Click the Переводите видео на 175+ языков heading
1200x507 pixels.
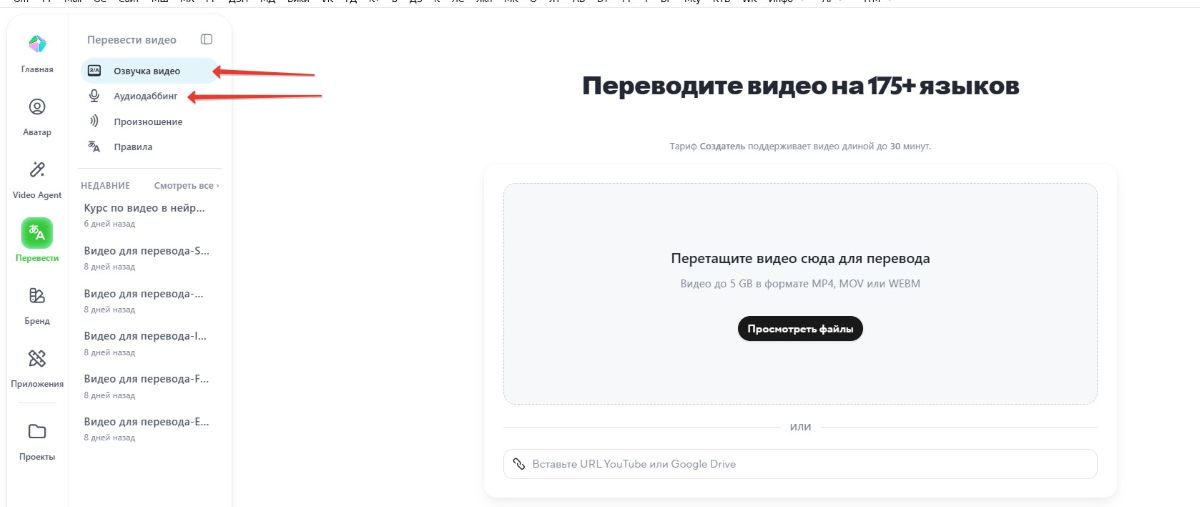pos(800,86)
